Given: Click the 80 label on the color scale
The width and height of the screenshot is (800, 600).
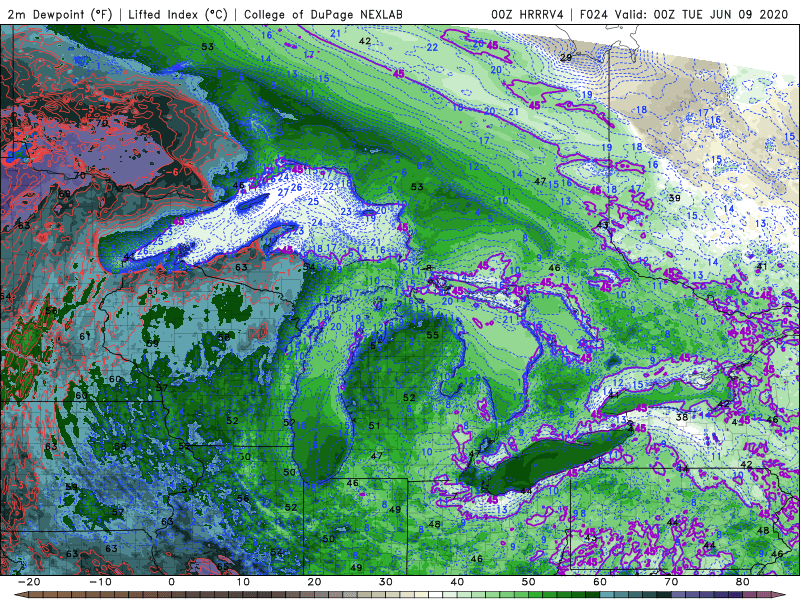Looking at the screenshot, I should pyautogui.click(x=743, y=582).
